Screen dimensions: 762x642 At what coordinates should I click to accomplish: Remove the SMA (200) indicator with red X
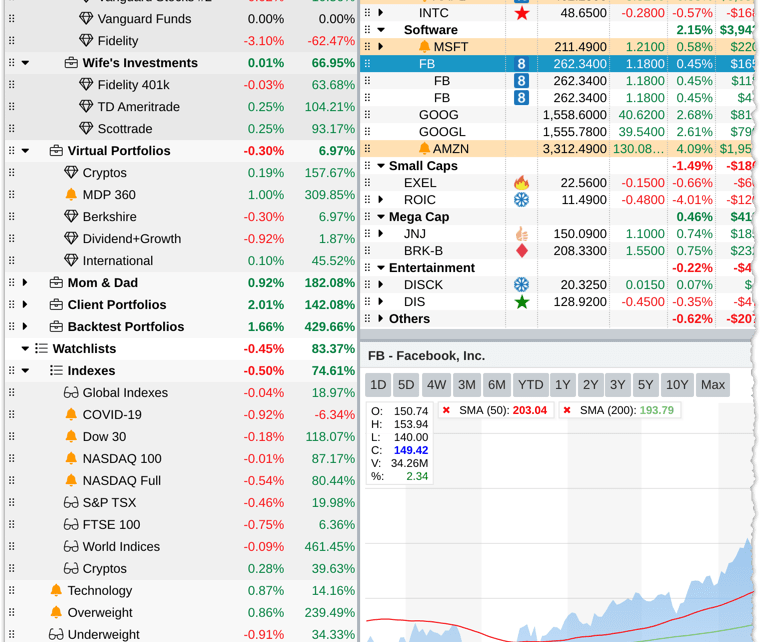(567, 411)
